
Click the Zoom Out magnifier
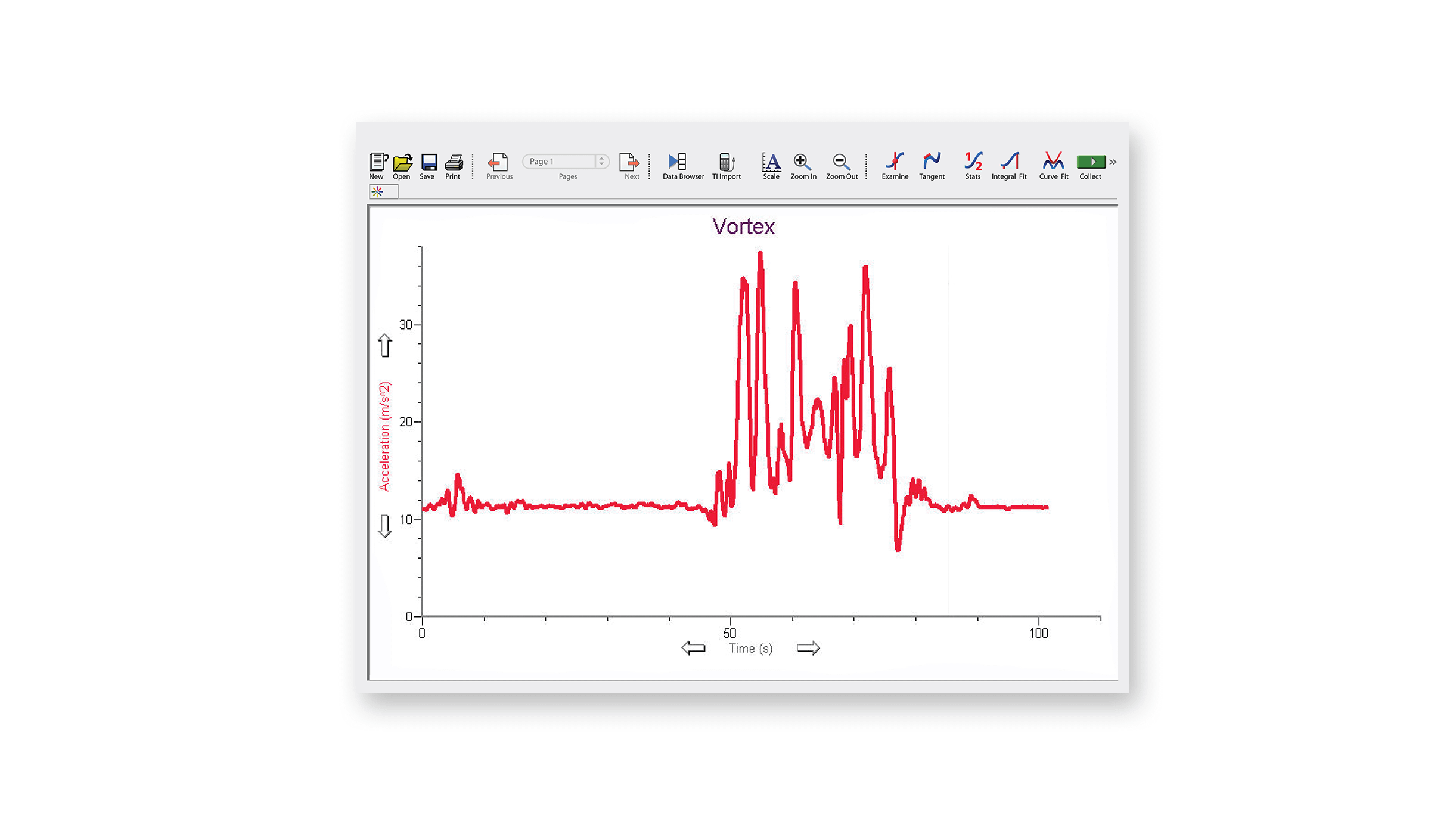841,162
